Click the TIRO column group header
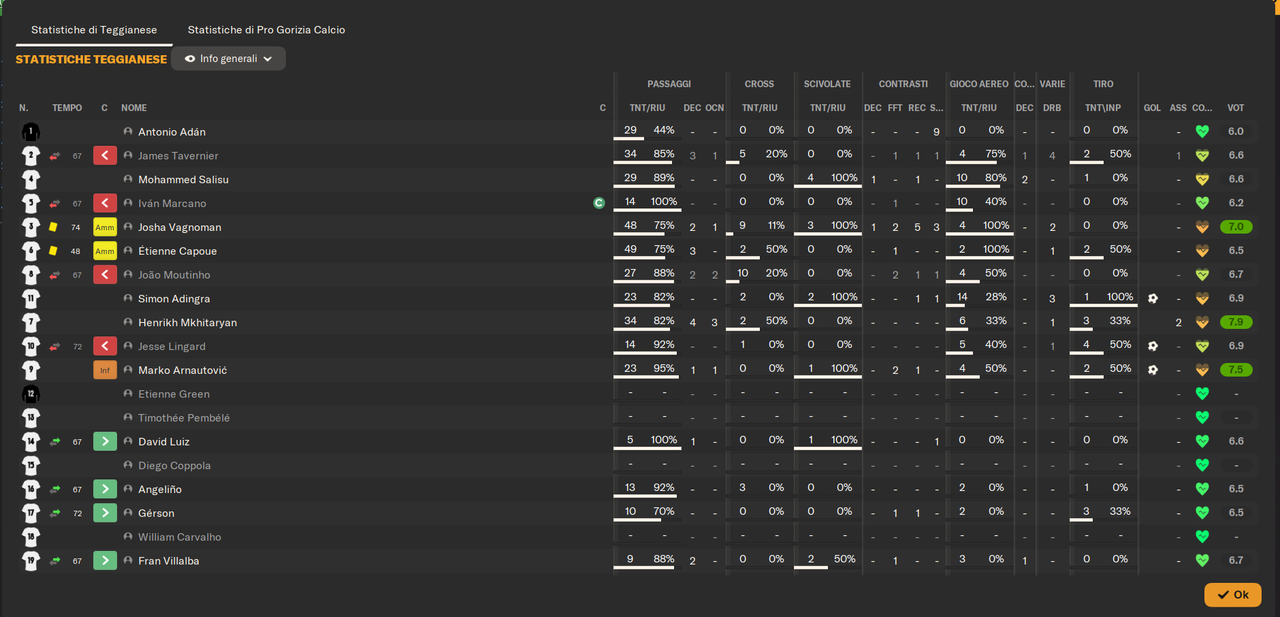 pyautogui.click(x=1103, y=84)
